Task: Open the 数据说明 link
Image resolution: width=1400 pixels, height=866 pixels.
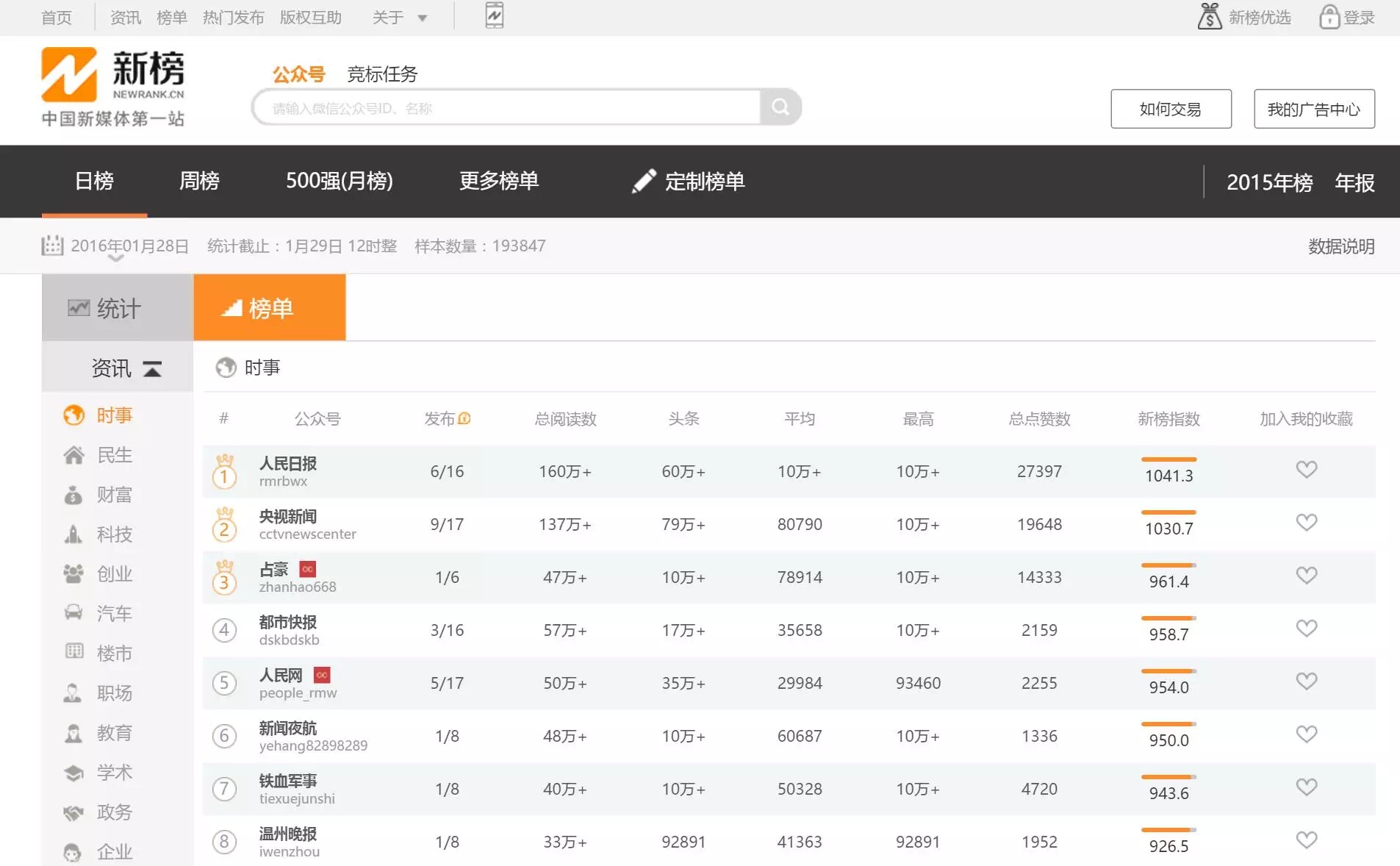Action: 1341,246
